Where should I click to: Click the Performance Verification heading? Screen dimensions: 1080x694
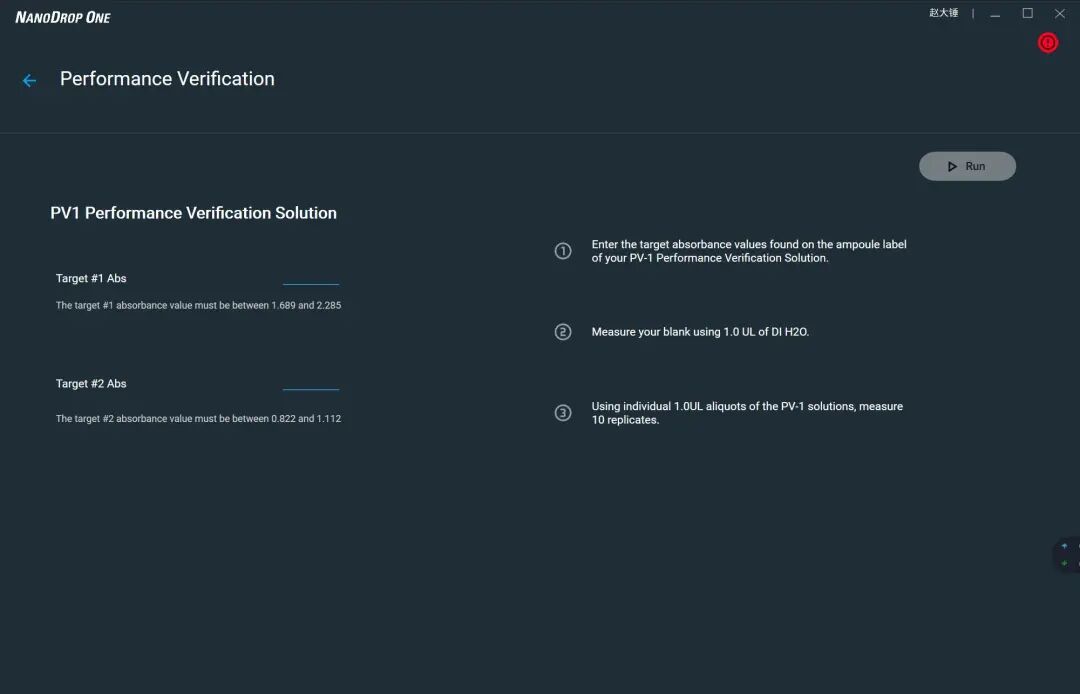click(167, 79)
